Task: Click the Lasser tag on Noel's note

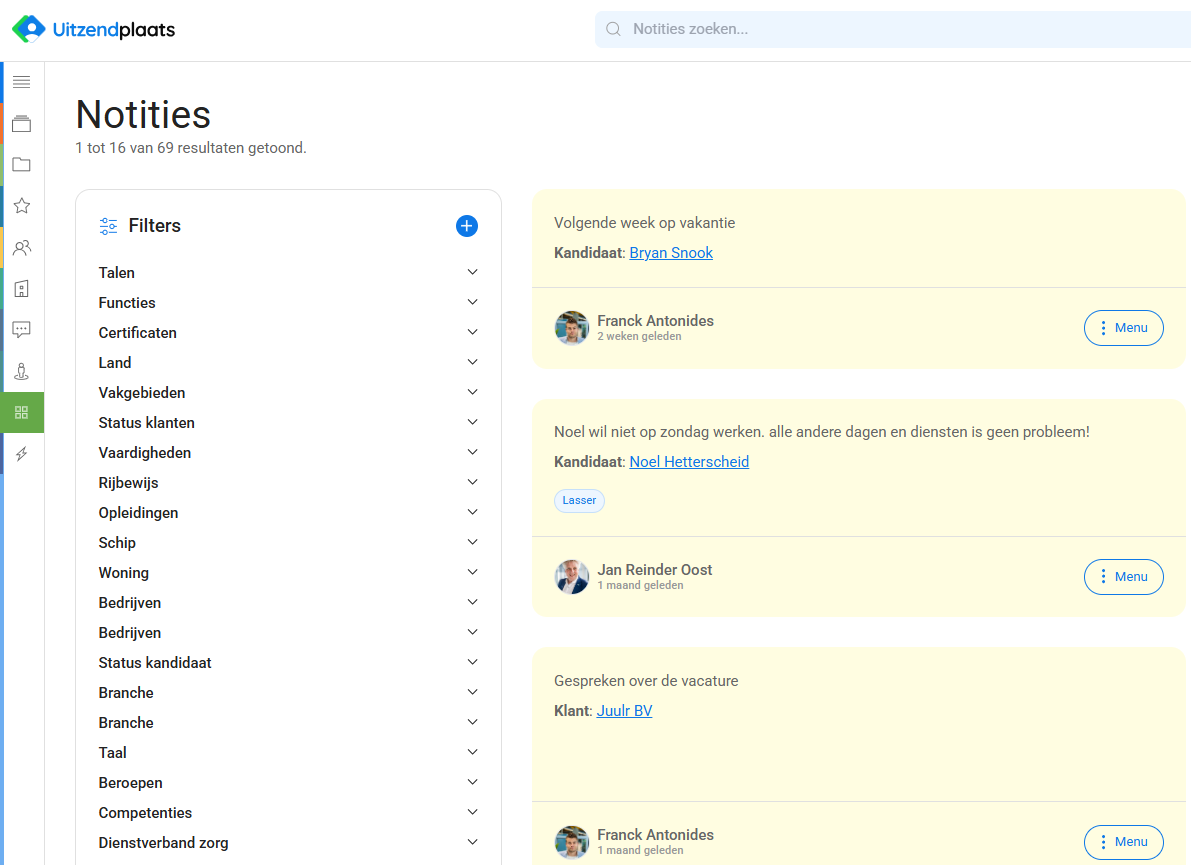Action: coord(579,500)
